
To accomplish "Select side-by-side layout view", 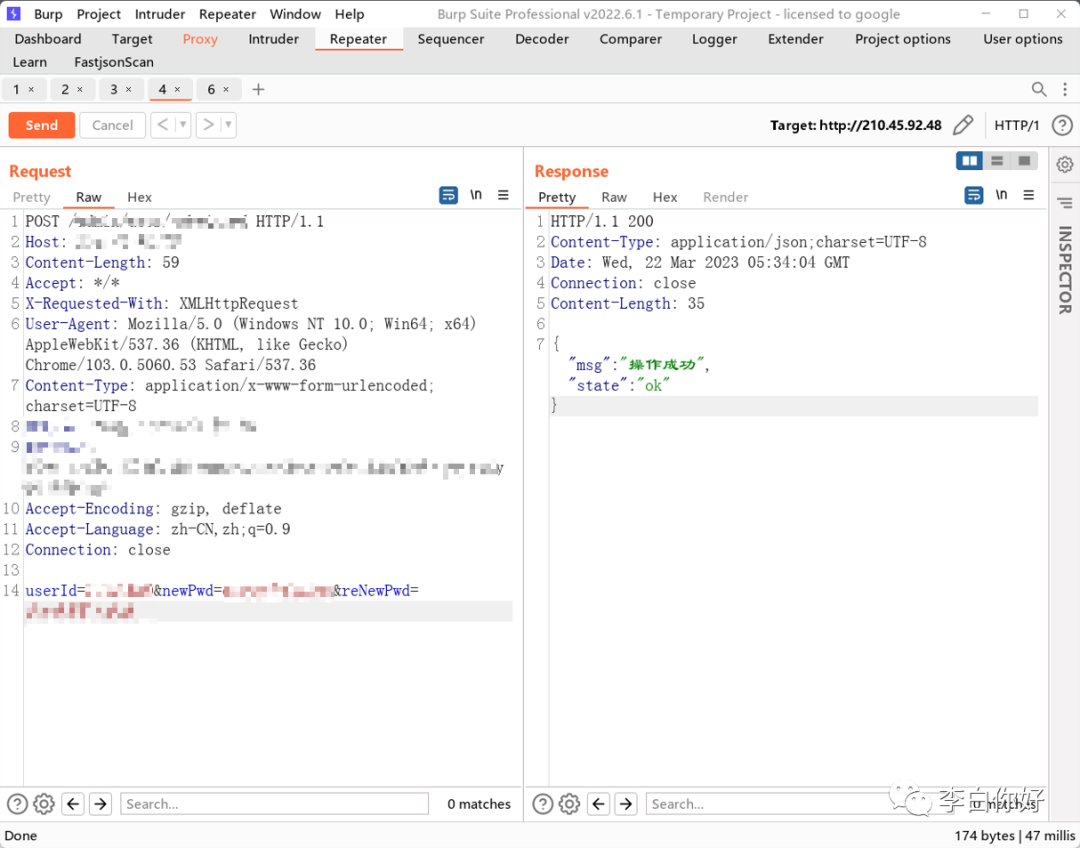I will (969, 161).
